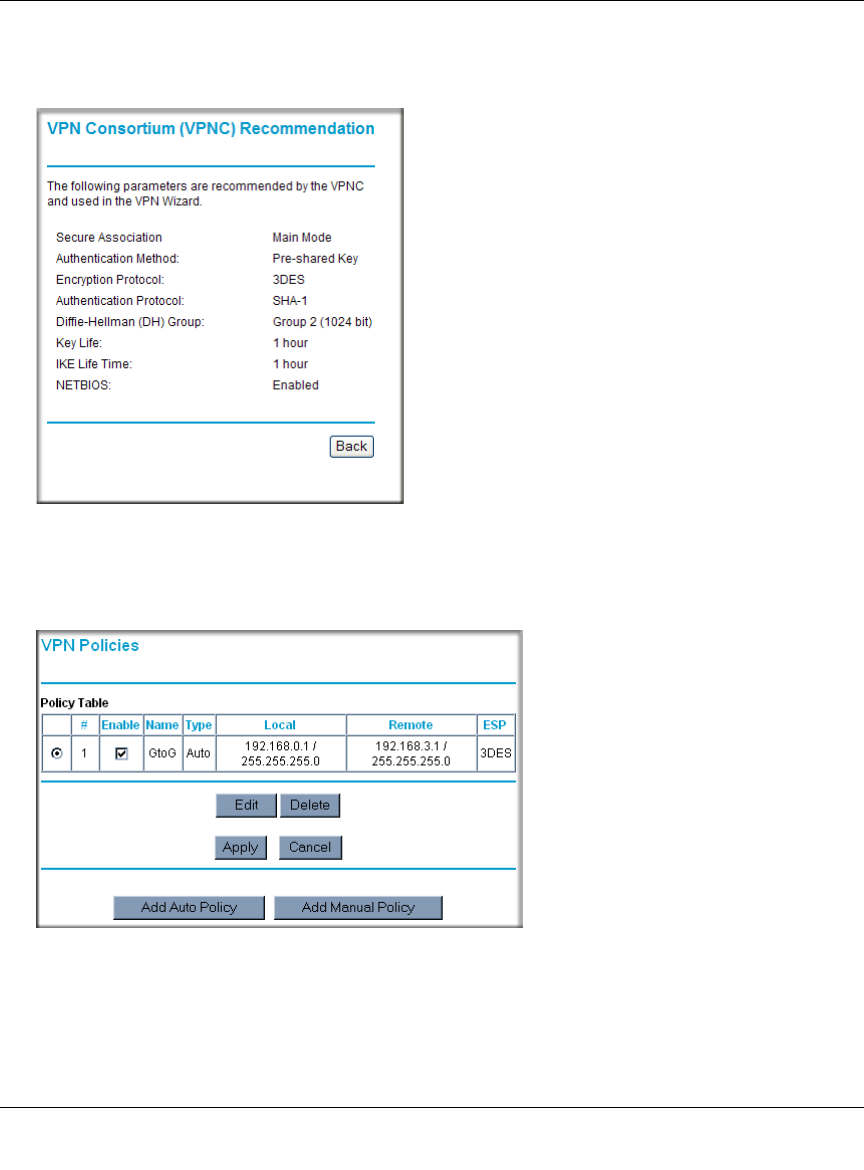Click the Pre-shared Key value
This screenshot has width=864, height=1170.
315,259
